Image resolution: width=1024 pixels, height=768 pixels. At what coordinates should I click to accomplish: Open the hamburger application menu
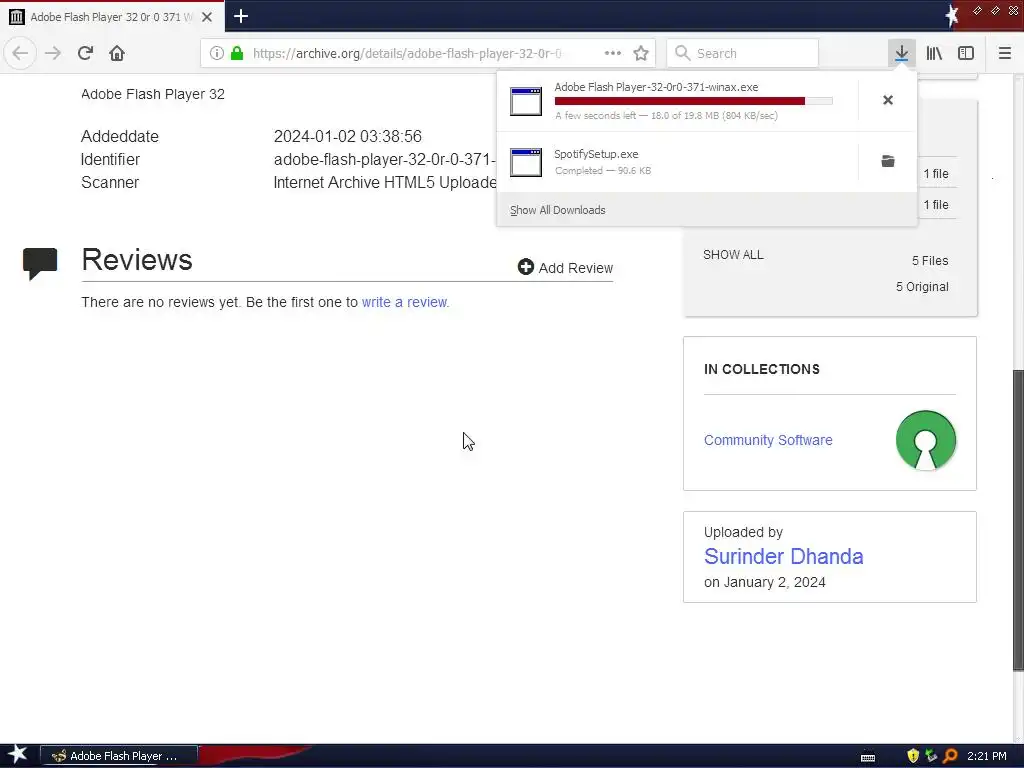click(x=1005, y=53)
